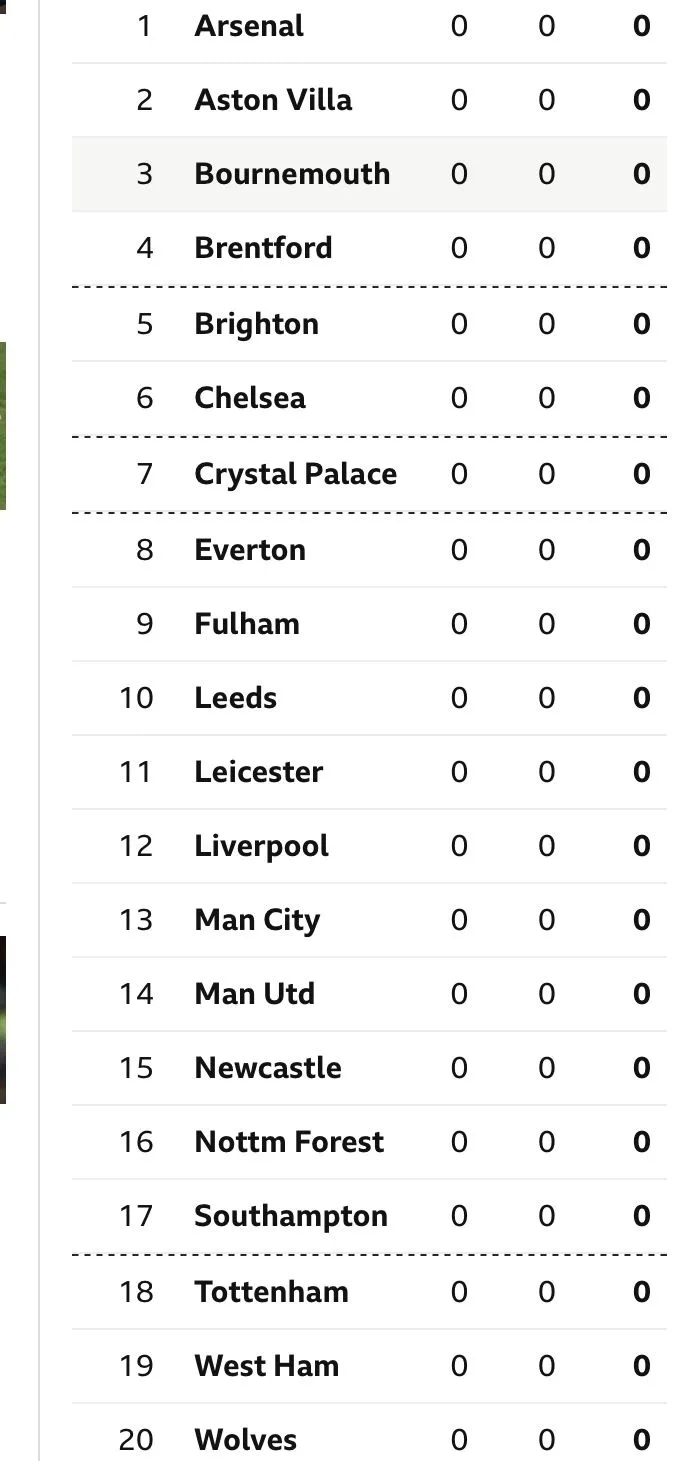This screenshot has height=1461, width=686.
Task: Select Nottm Forest in the standings
Action: (x=289, y=1142)
